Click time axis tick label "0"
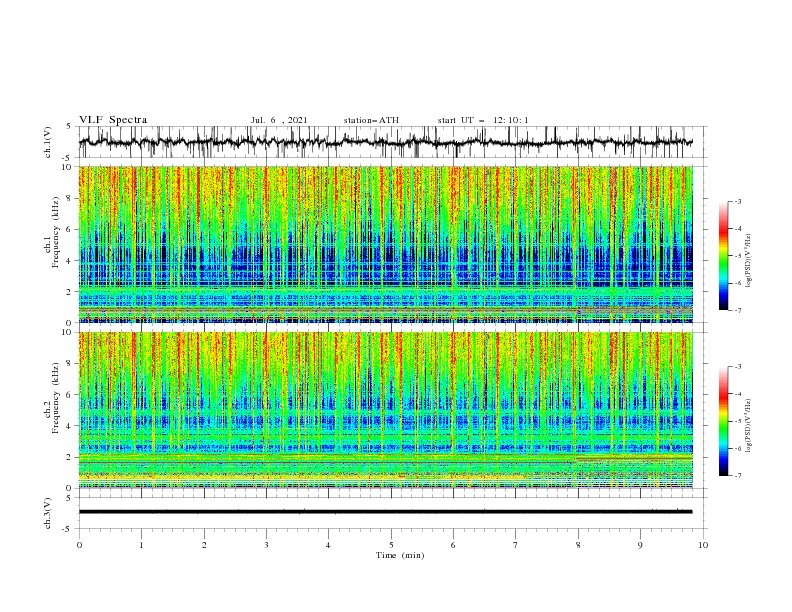792x612 pixels. pyautogui.click(x=79, y=545)
